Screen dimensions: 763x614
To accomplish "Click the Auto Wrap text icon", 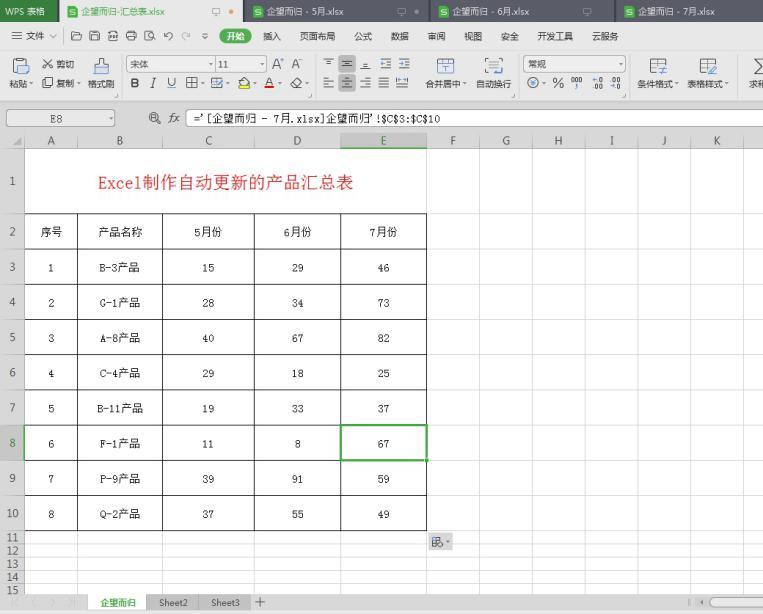I will [x=493, y=66].
